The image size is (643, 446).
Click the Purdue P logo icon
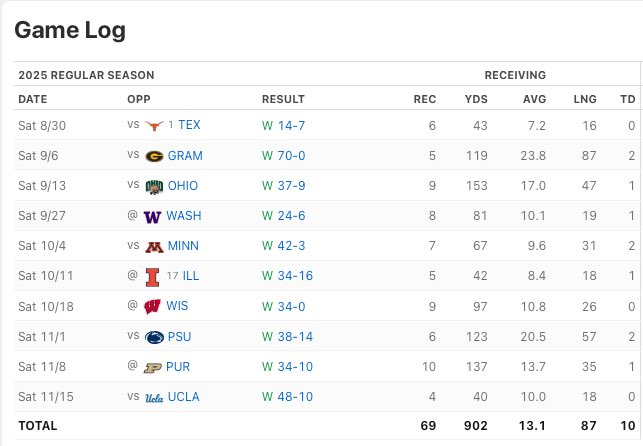point(152,367)
